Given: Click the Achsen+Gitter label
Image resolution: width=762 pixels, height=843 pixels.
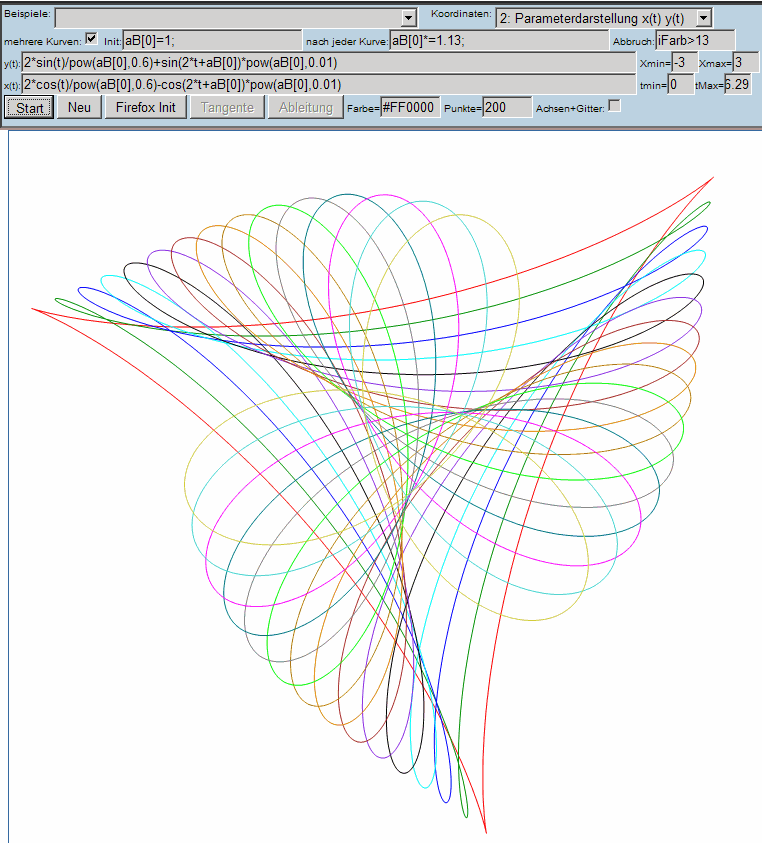Looking at the screenshot, I should coord(570,109).
